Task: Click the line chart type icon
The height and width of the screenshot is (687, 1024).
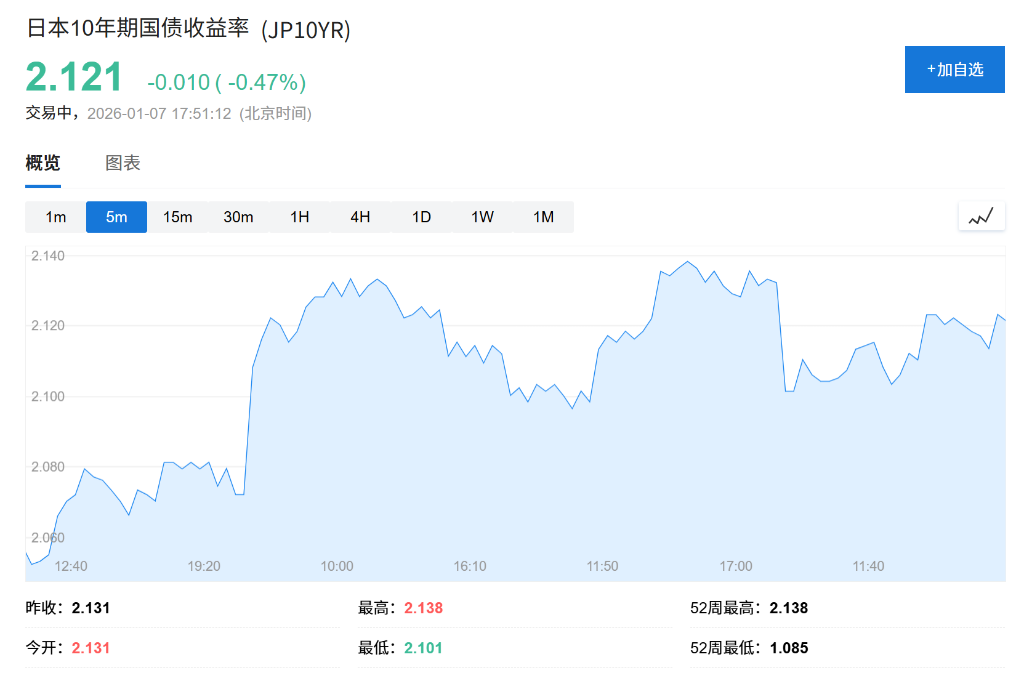Action: (x=981, y=216)
